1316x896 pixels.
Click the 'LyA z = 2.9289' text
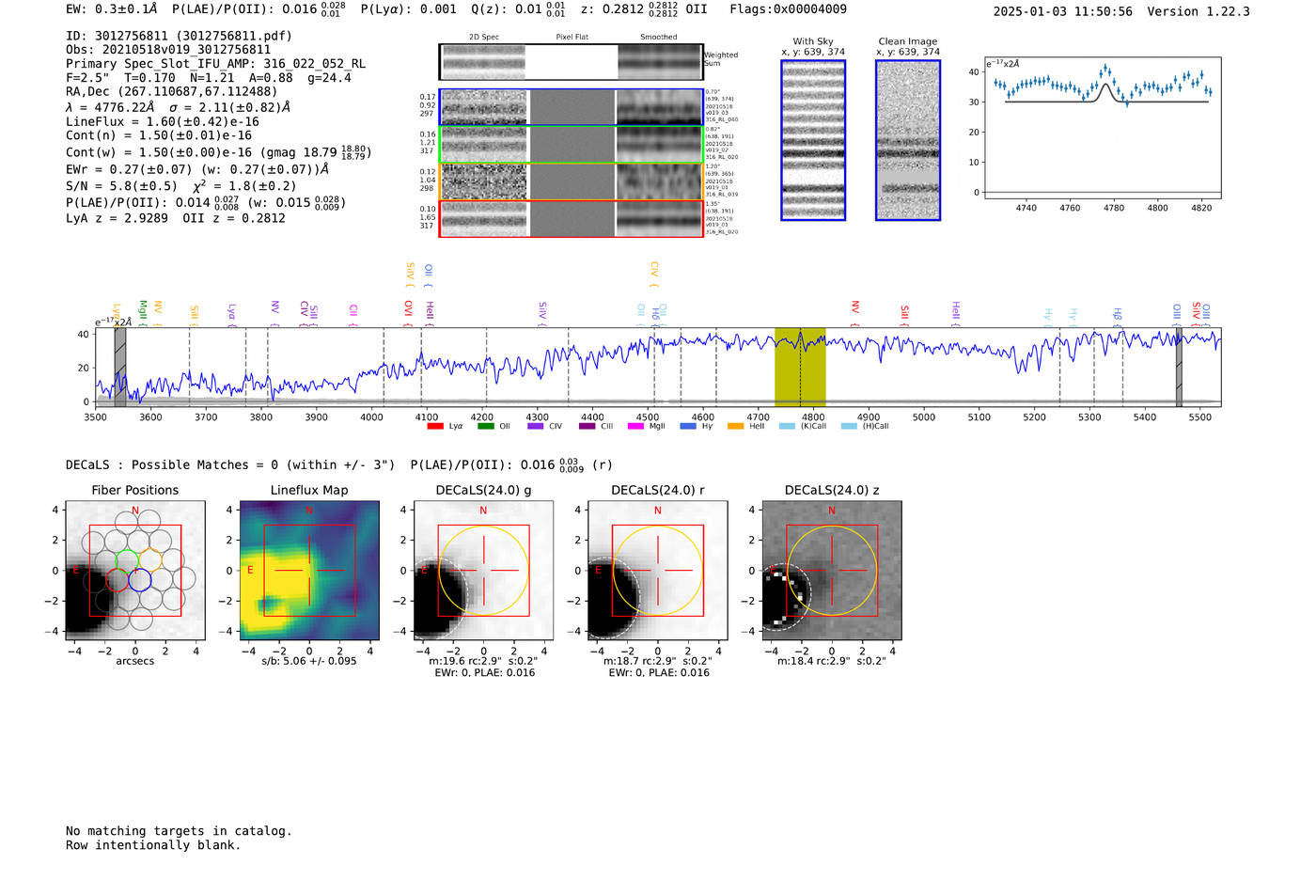tap(117, 218)
